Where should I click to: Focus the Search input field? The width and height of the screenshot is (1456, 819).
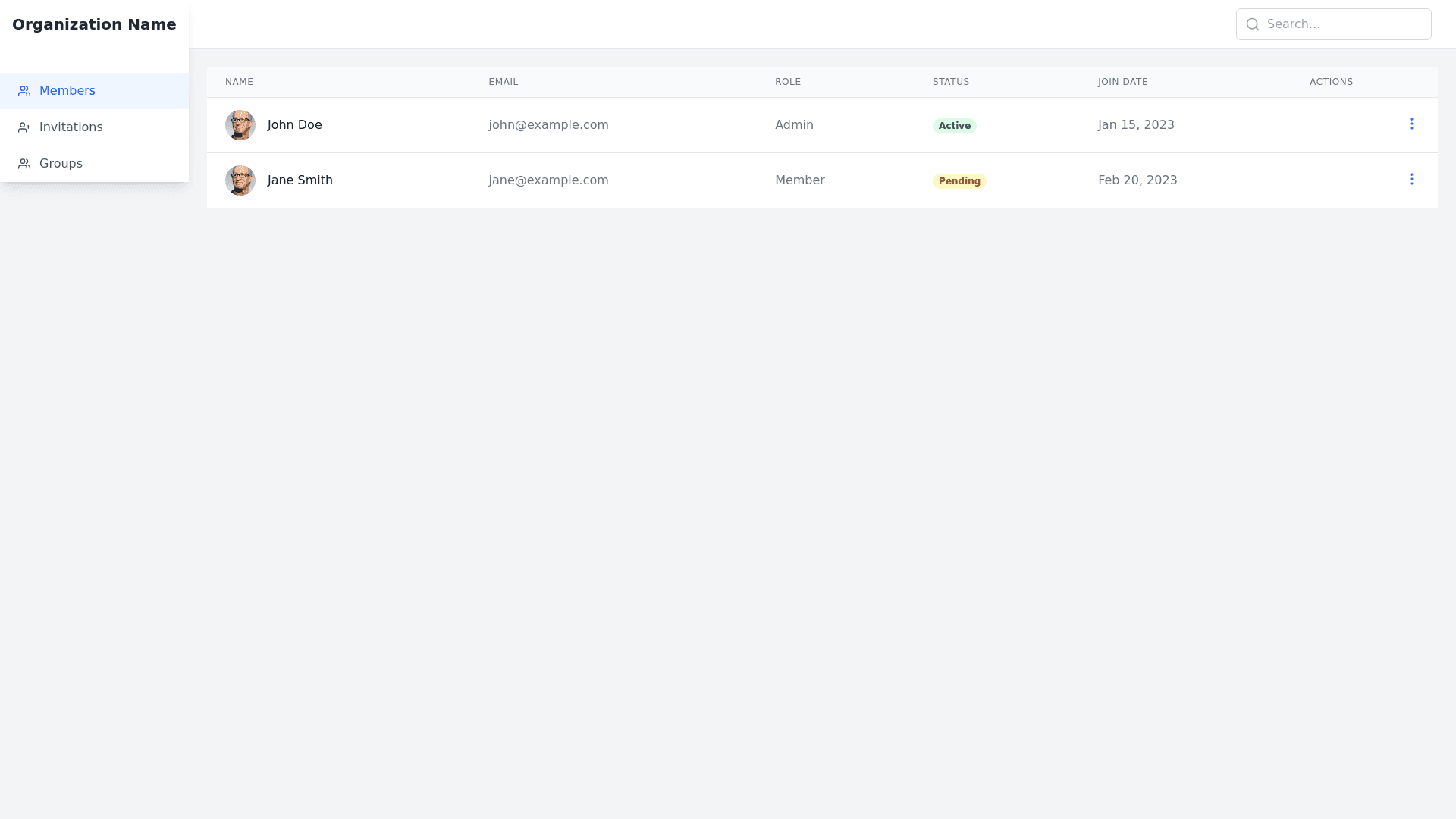tap(1342, 24)
